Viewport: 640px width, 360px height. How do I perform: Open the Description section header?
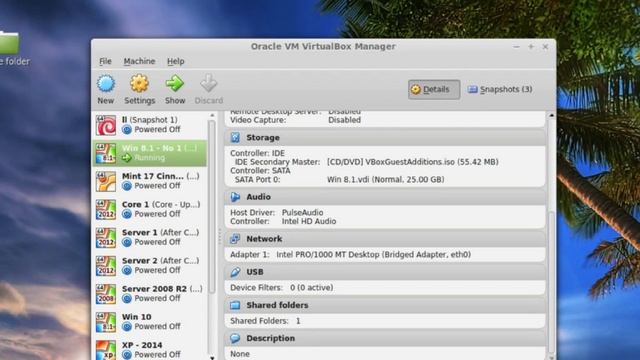click(385, 338)
